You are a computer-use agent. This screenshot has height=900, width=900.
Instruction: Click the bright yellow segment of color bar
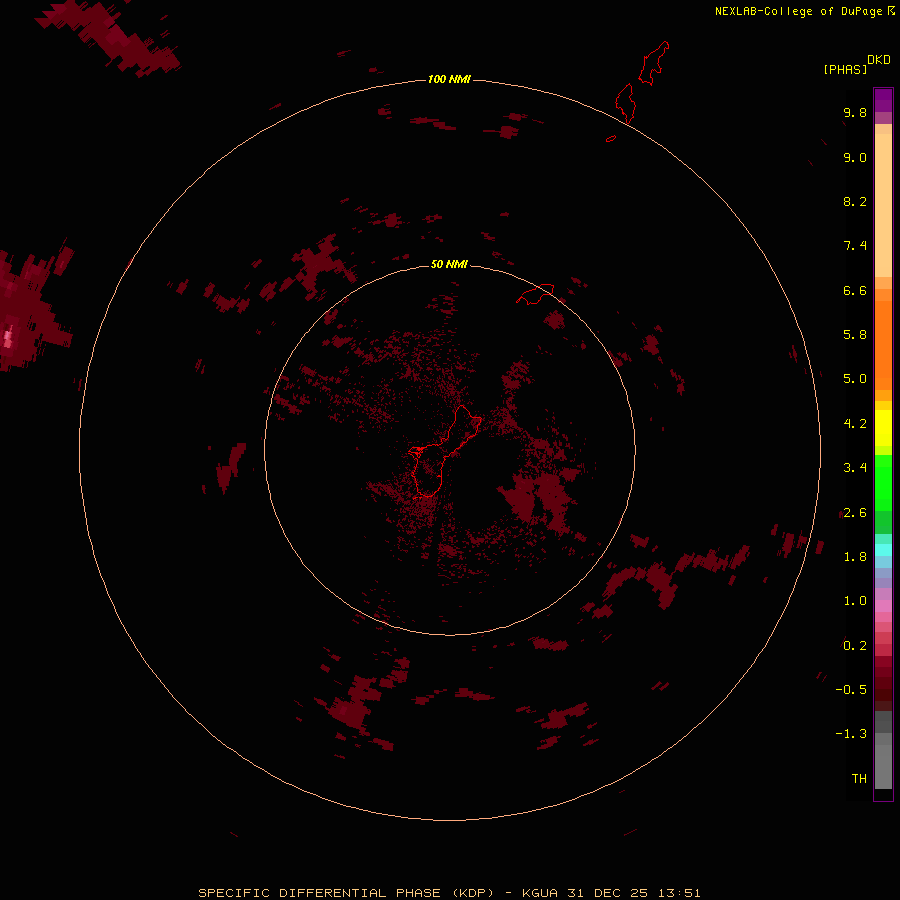[x=883, y=428]
